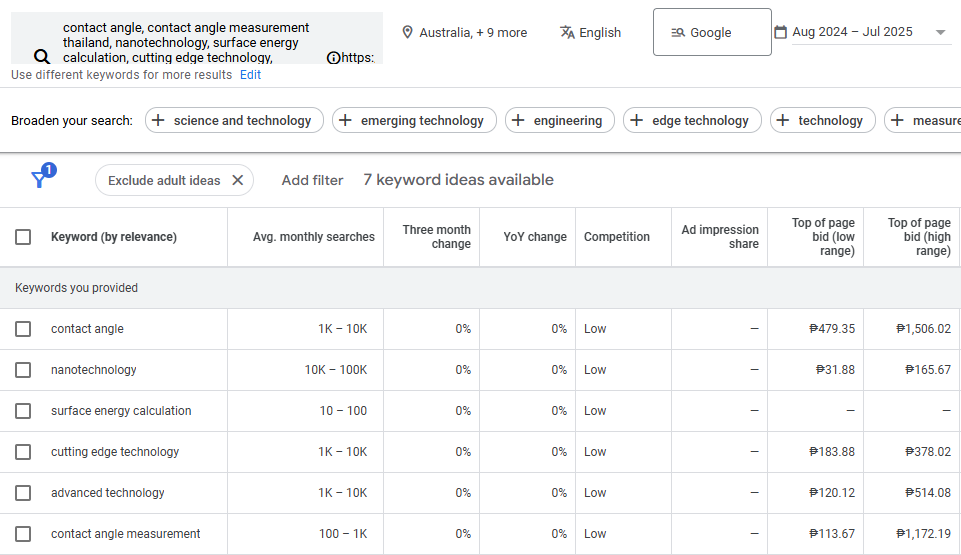Click the keyword search input field

190,42
